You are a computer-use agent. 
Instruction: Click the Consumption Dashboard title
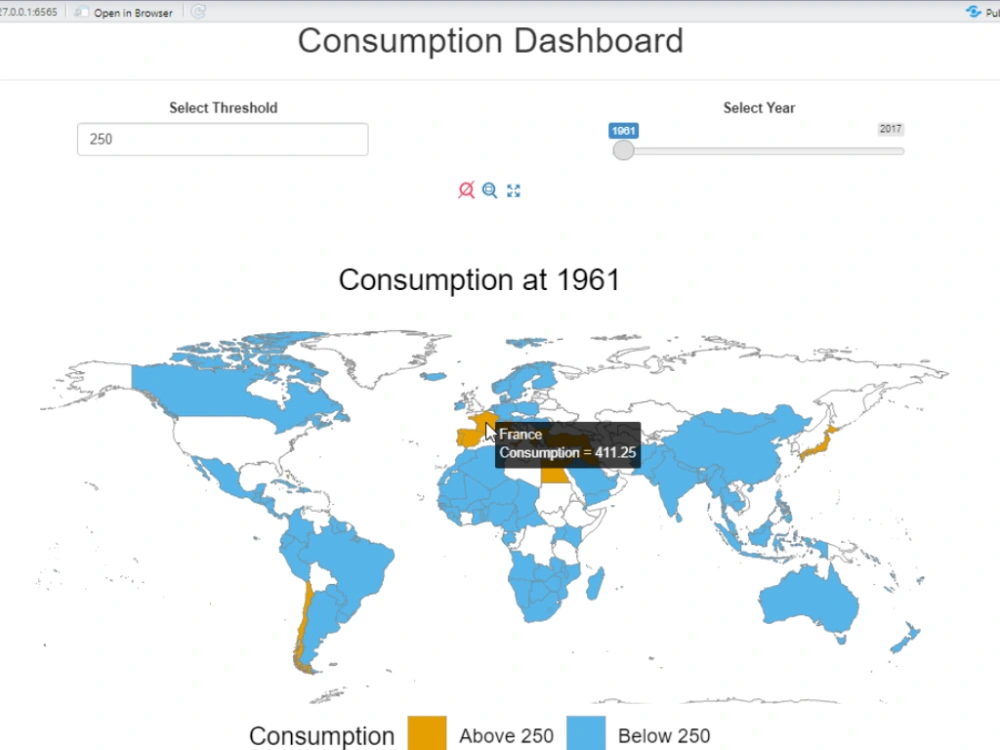point(490,41)
